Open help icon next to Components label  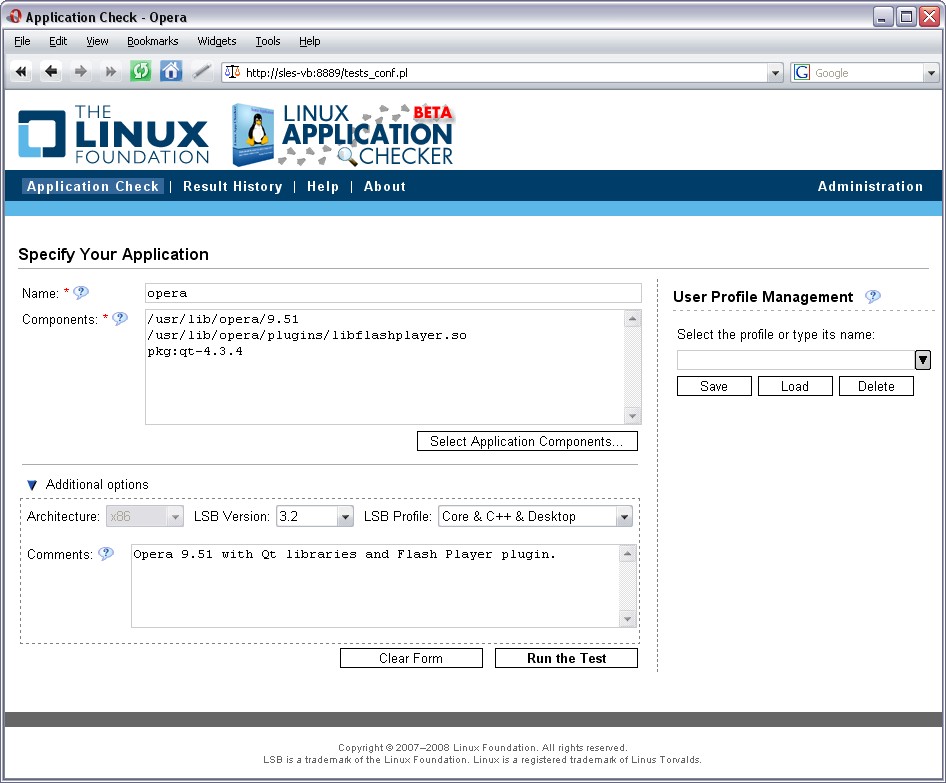(x=120, y=319)
